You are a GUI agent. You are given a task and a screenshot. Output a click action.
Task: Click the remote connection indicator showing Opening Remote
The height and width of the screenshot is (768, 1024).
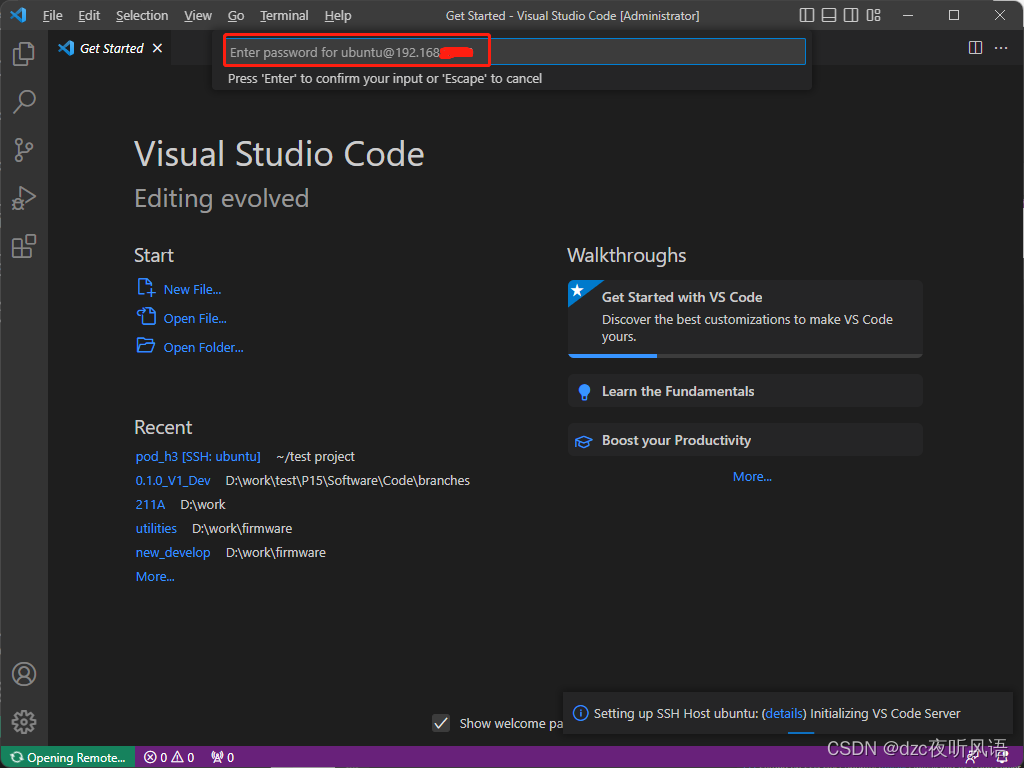(x=67, y=757)
